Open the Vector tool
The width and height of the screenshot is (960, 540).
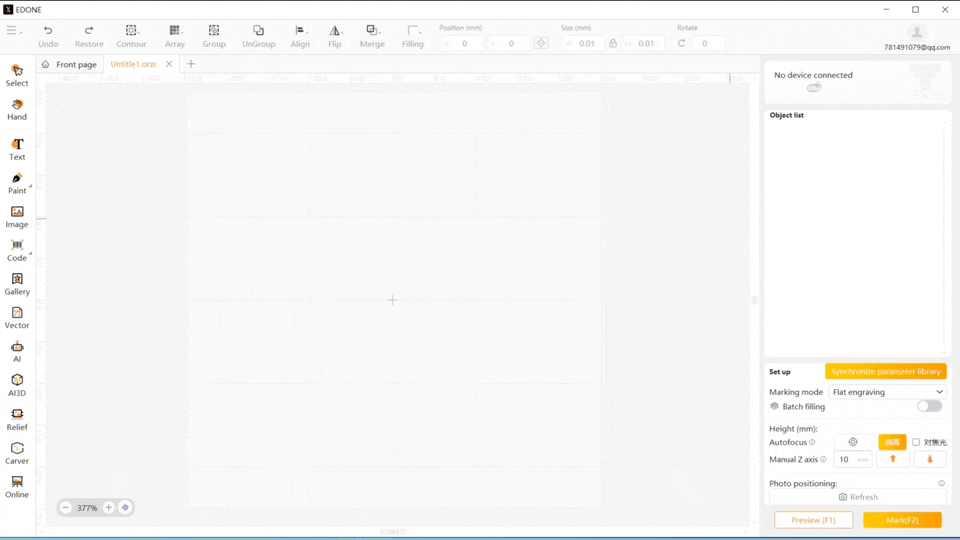click(x=17, y=318)
